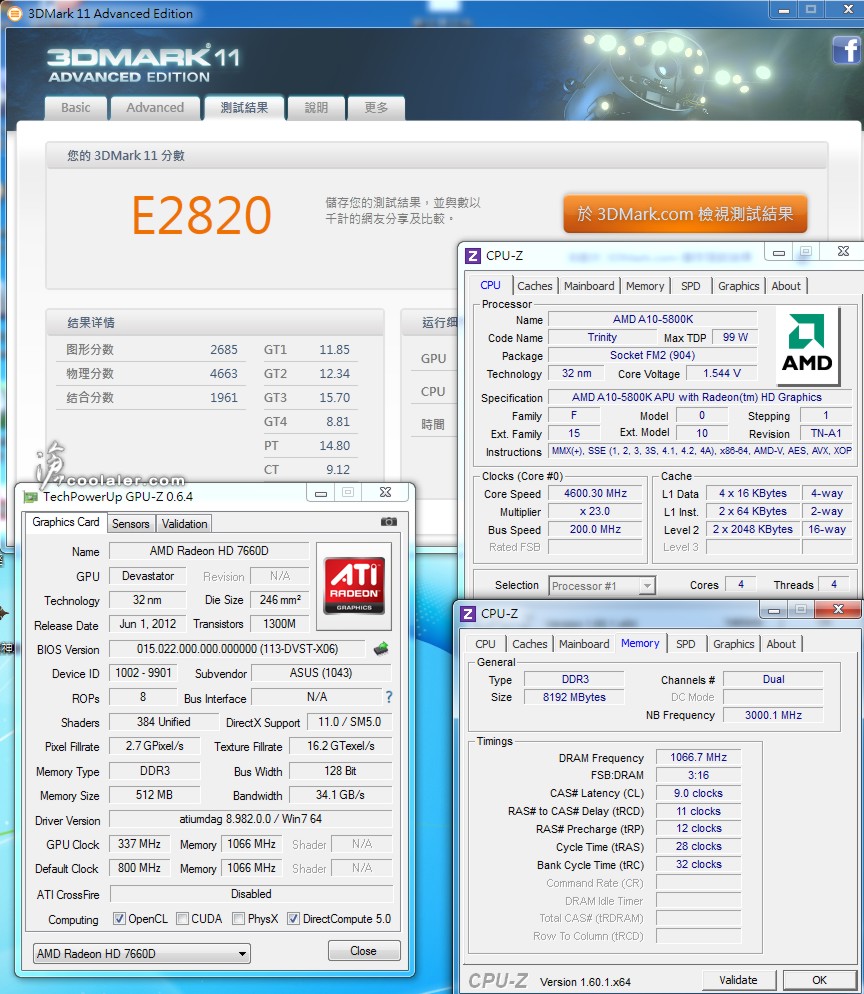Open About tab in the upper CPU-Z window
Image resolution: width=864 pixels, height=994 pixels.
coord(786,286)
